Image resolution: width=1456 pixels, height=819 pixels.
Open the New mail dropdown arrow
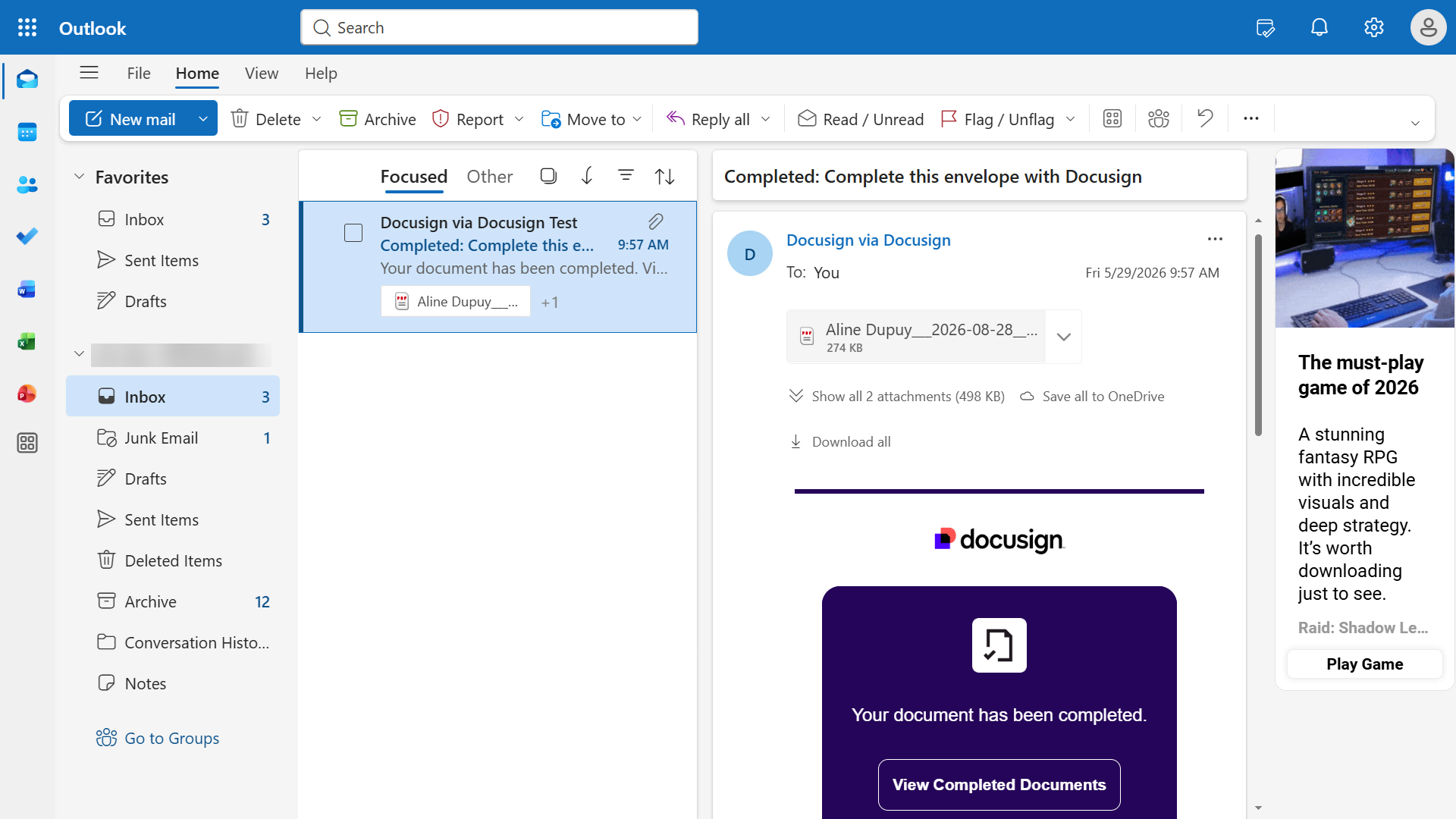pos(203,119)
